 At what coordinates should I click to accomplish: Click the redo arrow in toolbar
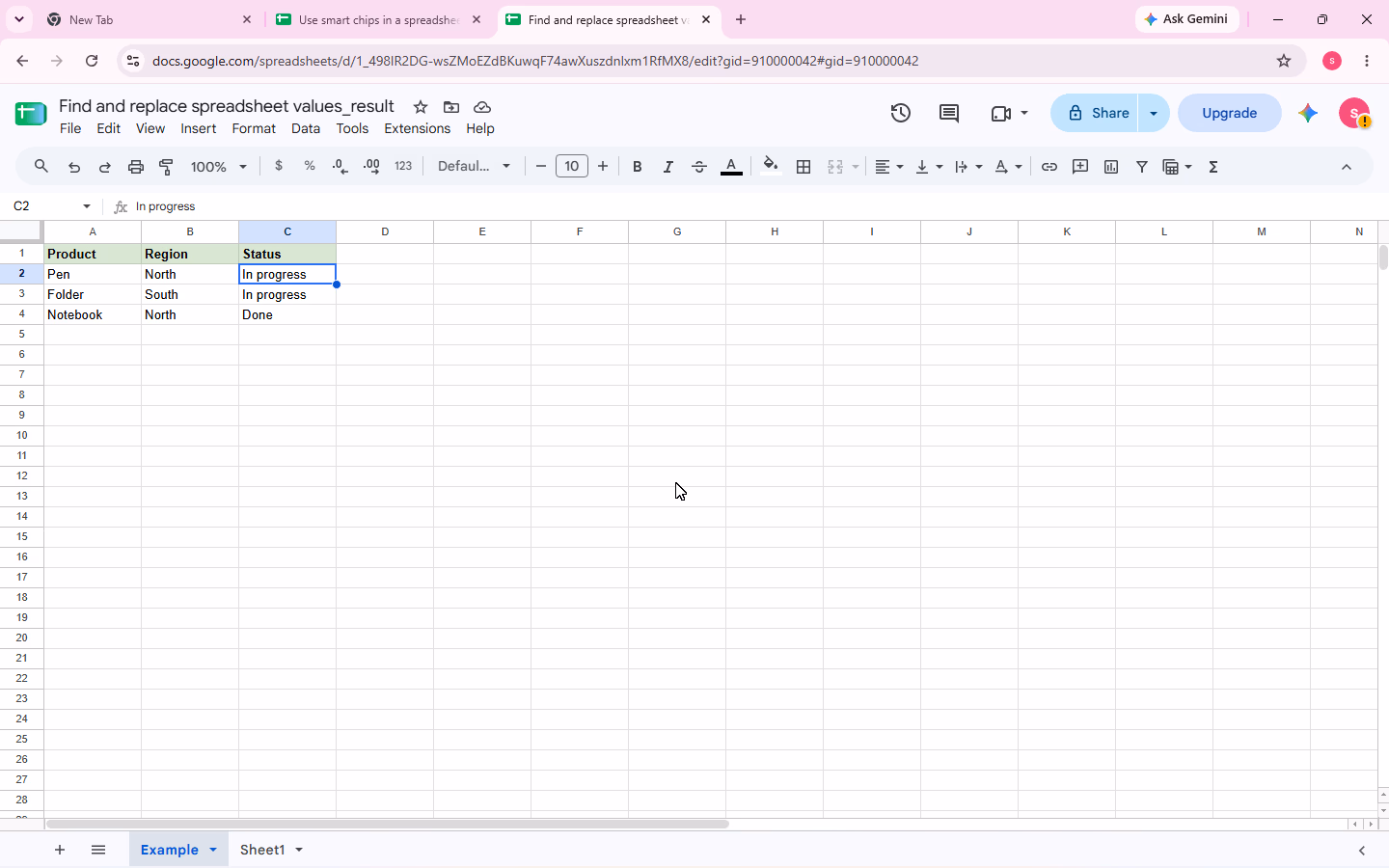pos(105,167)
